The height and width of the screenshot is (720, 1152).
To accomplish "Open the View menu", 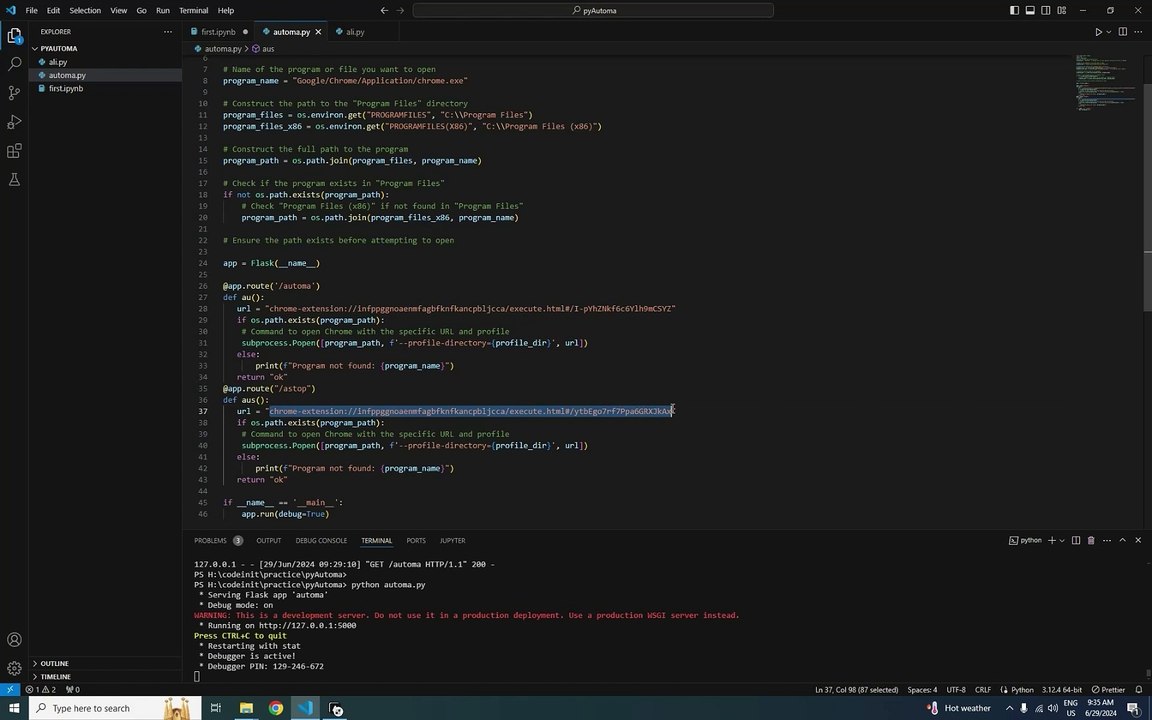I will pyautogui.click(x=118, y=10).
